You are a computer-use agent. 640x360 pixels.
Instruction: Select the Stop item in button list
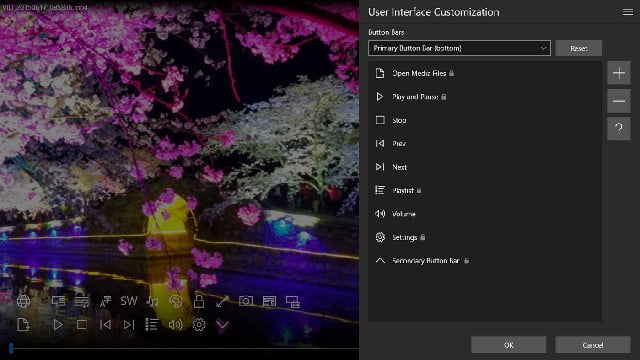[x=485, y=120]
